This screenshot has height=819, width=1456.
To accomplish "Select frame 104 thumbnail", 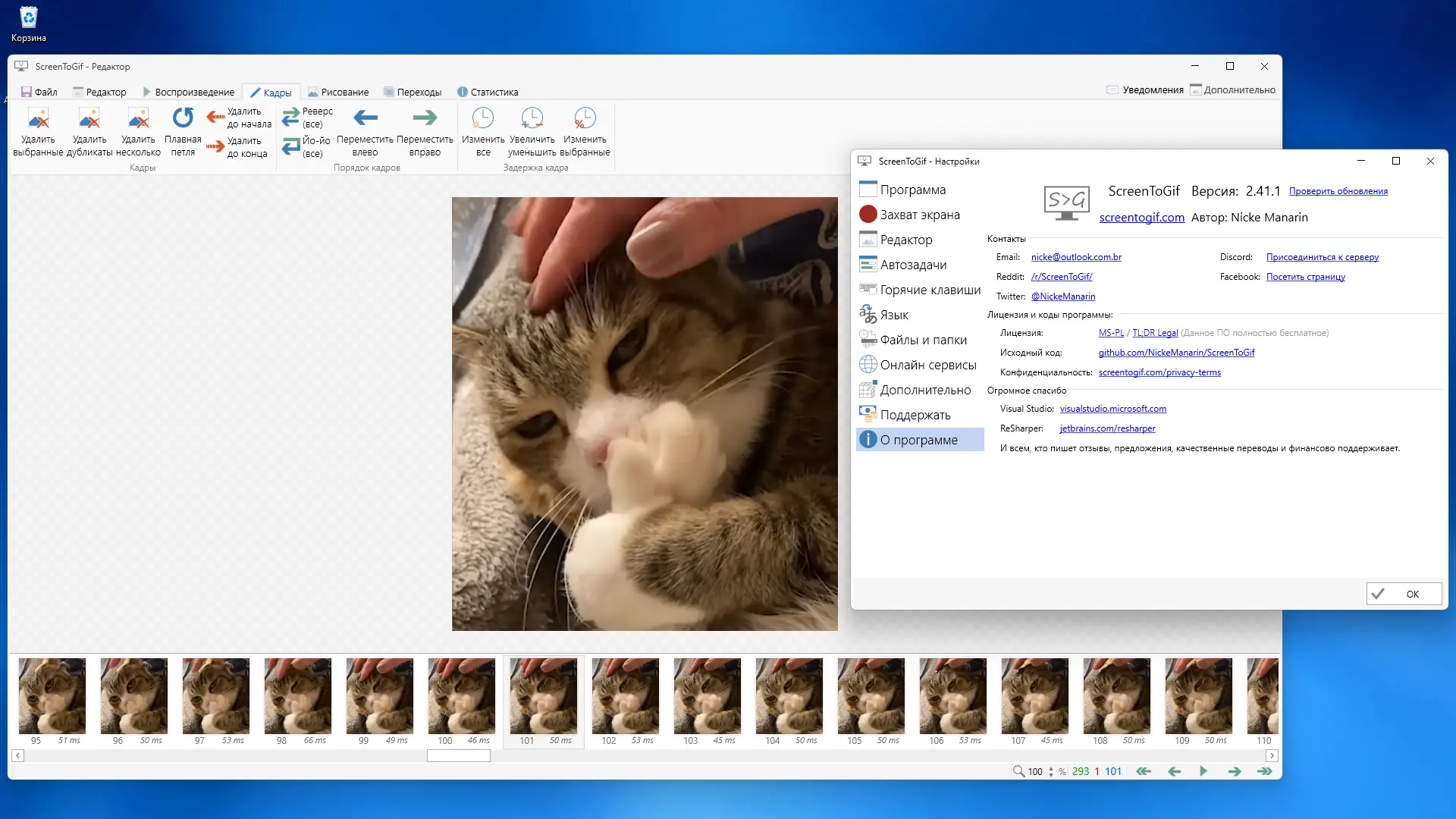I will click(x=789, y=695).
